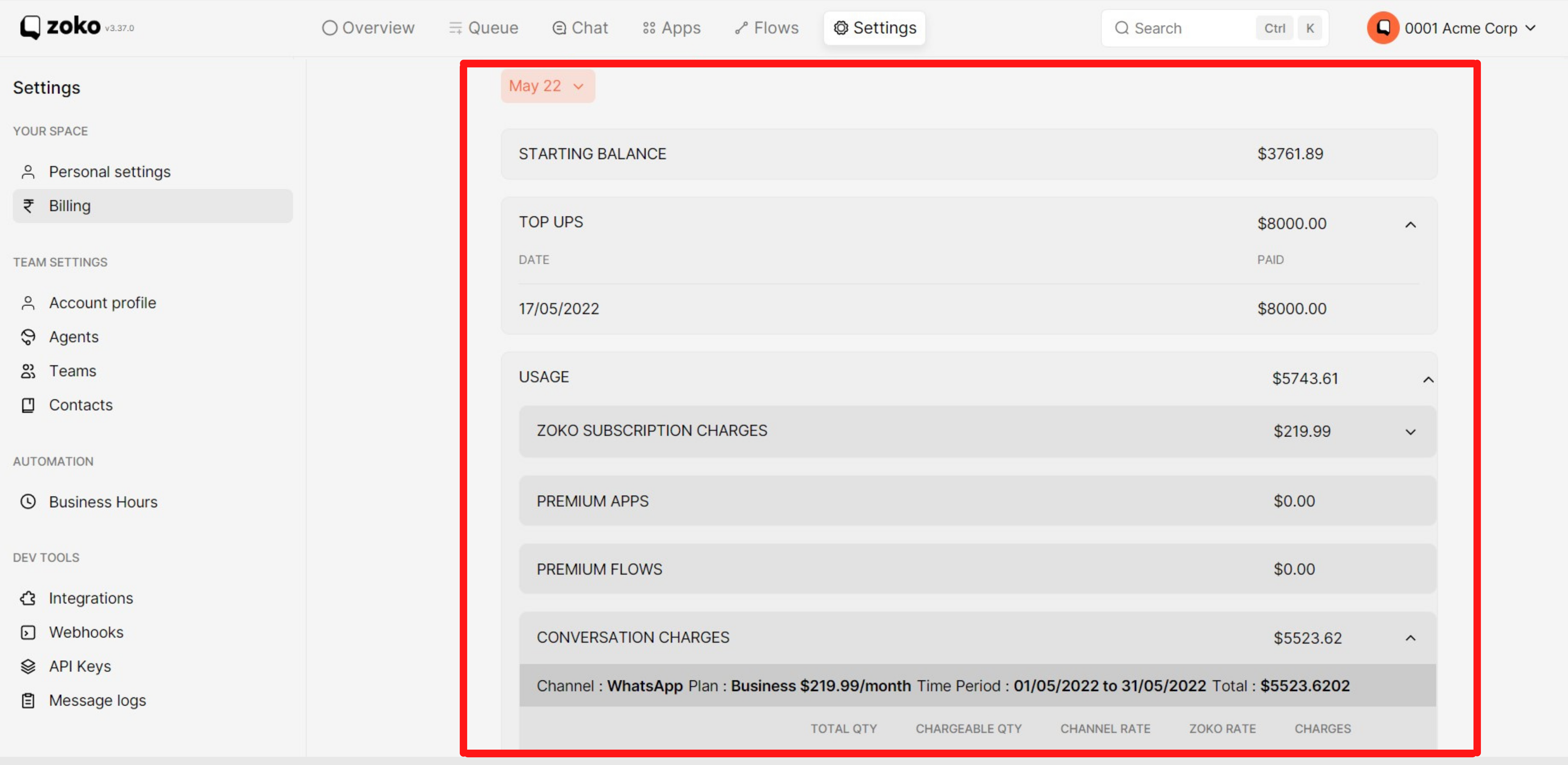Open Personal settings link
The height and width of the screenshot is (765, 1568).
[110, 172]
